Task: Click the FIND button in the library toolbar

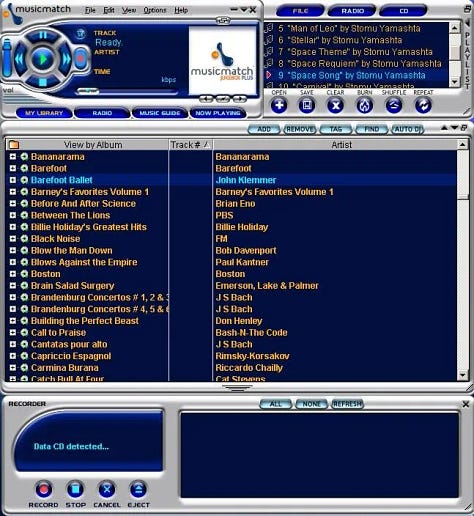Action: point(372,129)
